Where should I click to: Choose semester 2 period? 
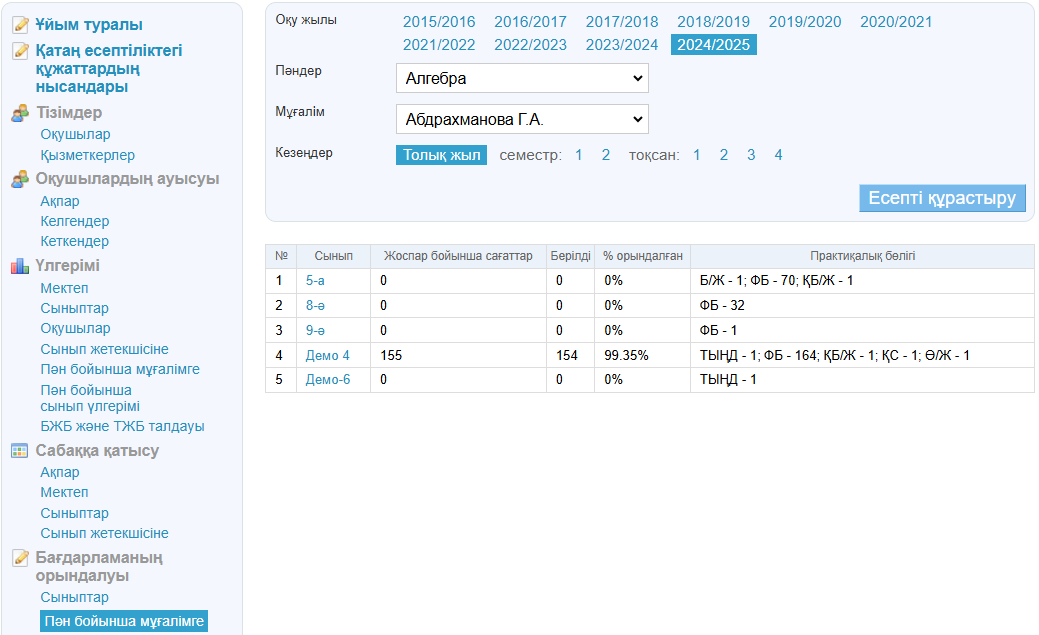pyautogui.click(x=605, y=155)
